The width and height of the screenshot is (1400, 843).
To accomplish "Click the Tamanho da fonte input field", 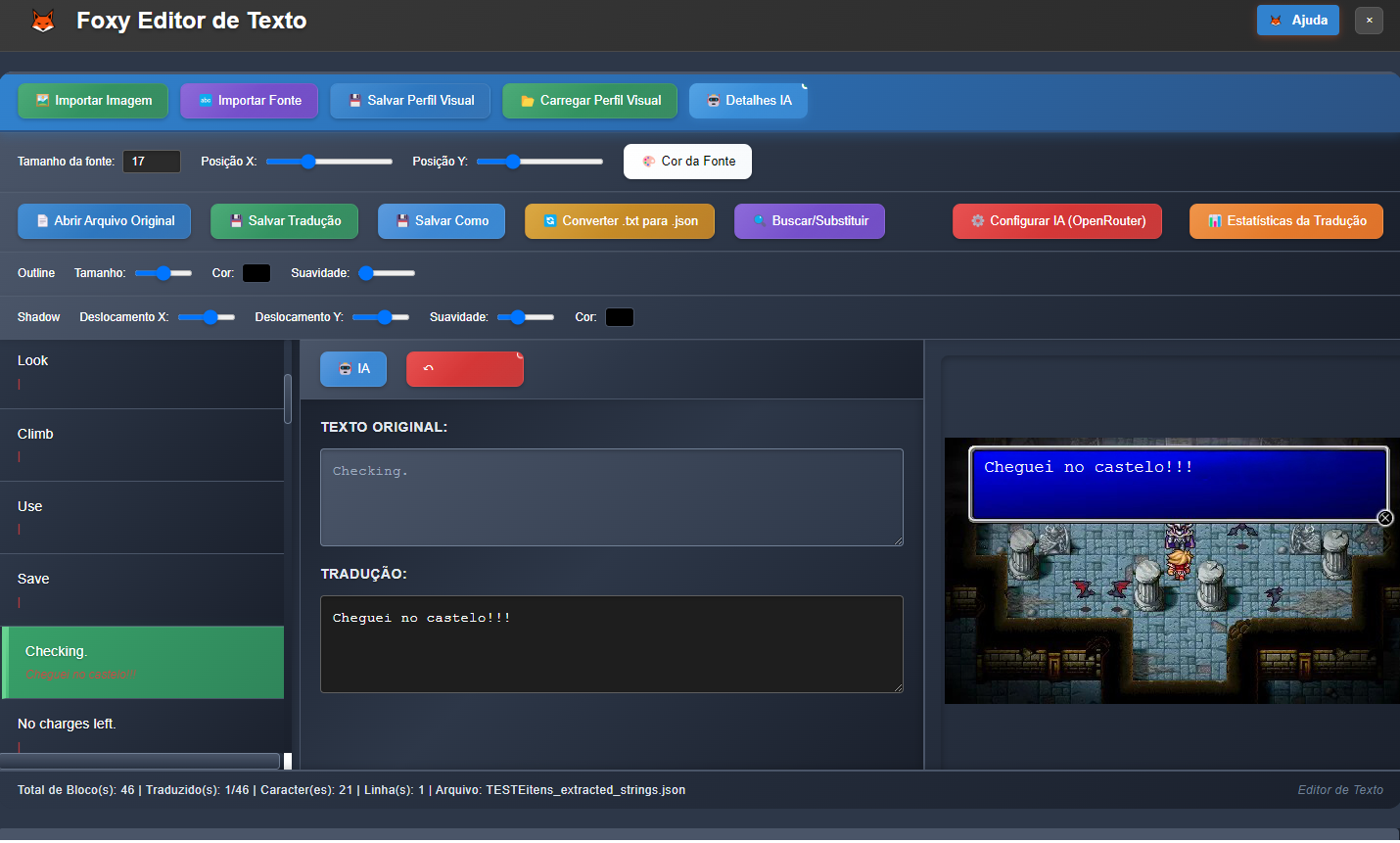I will pyautogui.click(x=151, y=162).
